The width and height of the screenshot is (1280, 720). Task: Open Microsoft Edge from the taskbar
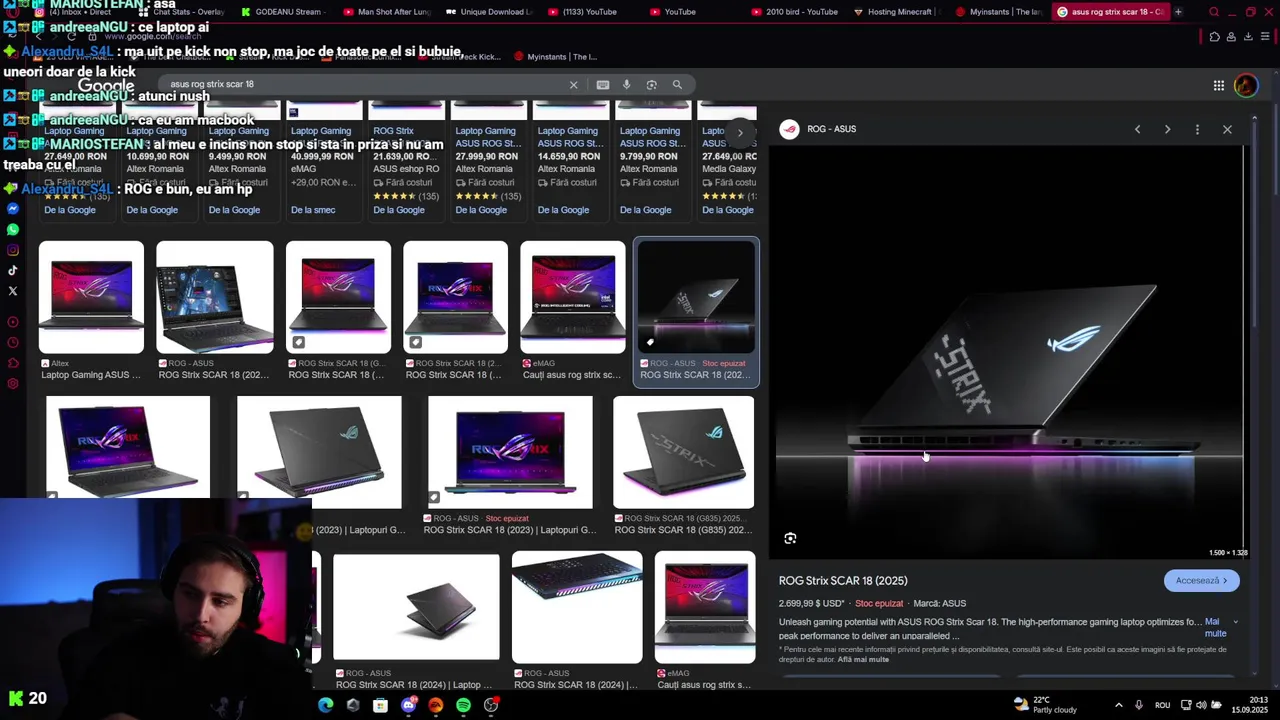coord(326,705)
